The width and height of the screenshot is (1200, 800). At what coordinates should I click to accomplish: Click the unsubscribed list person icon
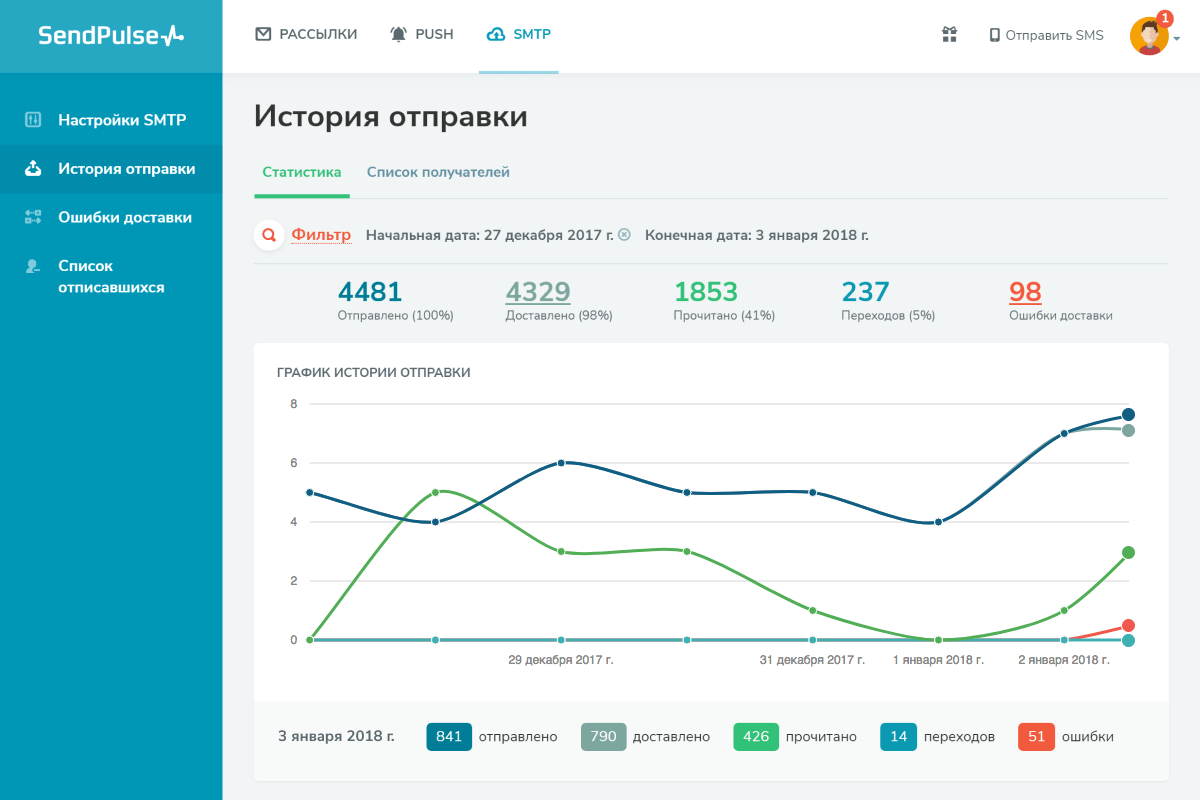coord(33,266)
